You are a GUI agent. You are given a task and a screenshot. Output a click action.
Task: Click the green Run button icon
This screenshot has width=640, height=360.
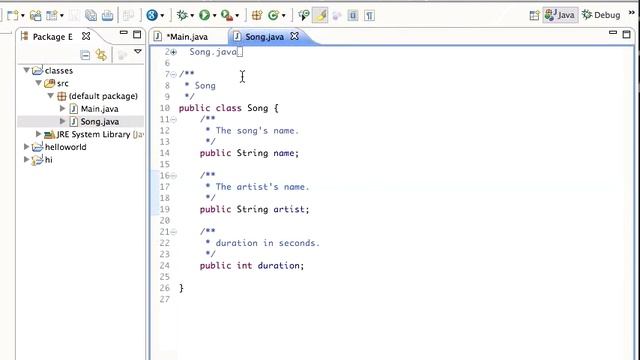click(x=204, y=16)
